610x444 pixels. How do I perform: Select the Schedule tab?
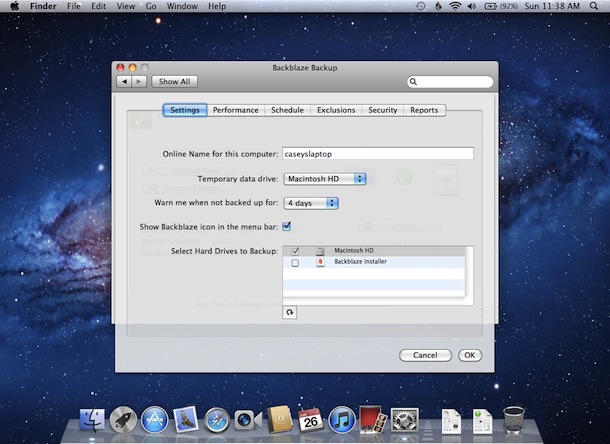[287, 110]
